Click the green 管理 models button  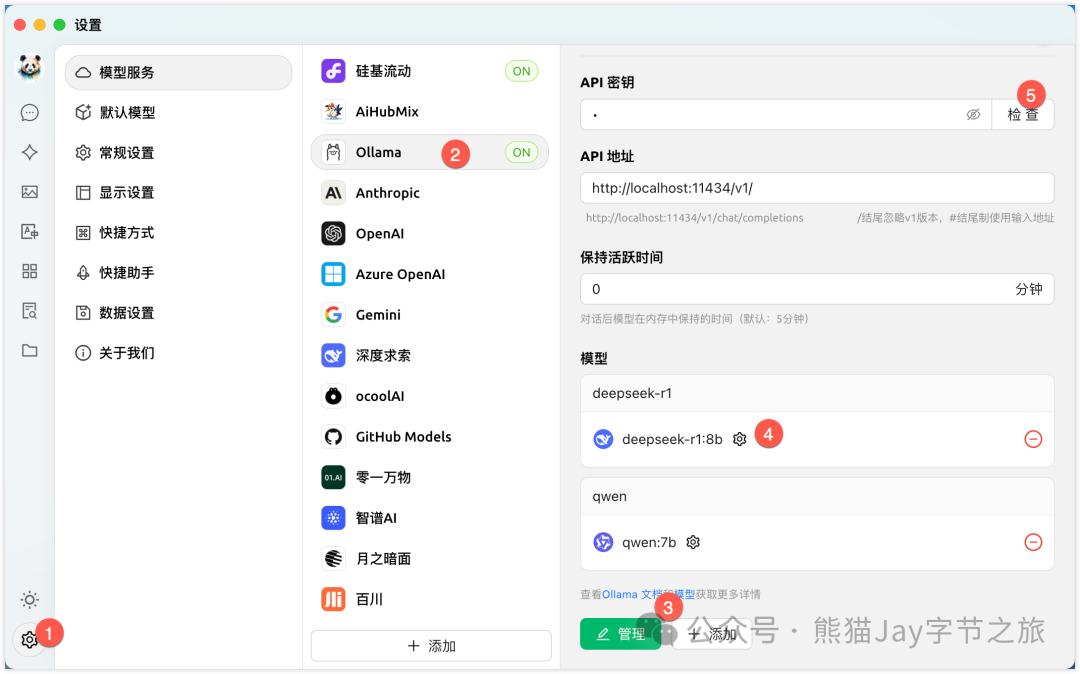click(x=620, y=634)
